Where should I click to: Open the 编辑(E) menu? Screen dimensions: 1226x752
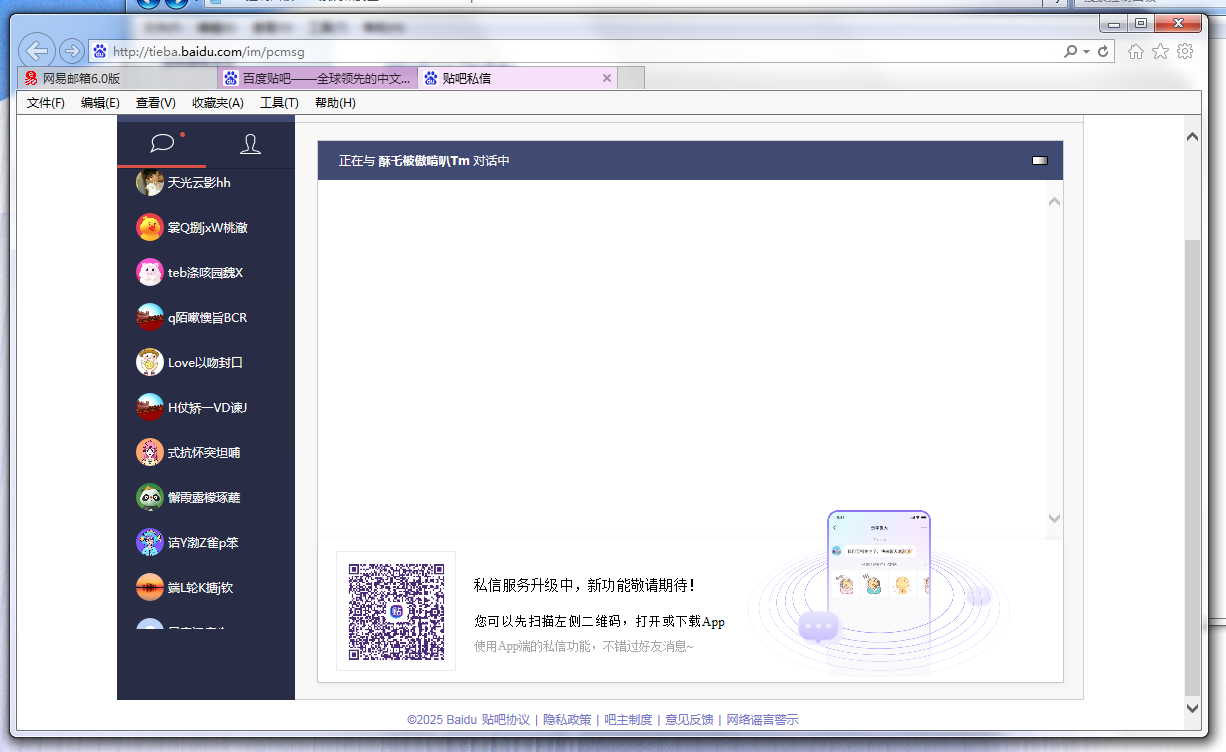[x=100, y=103]
